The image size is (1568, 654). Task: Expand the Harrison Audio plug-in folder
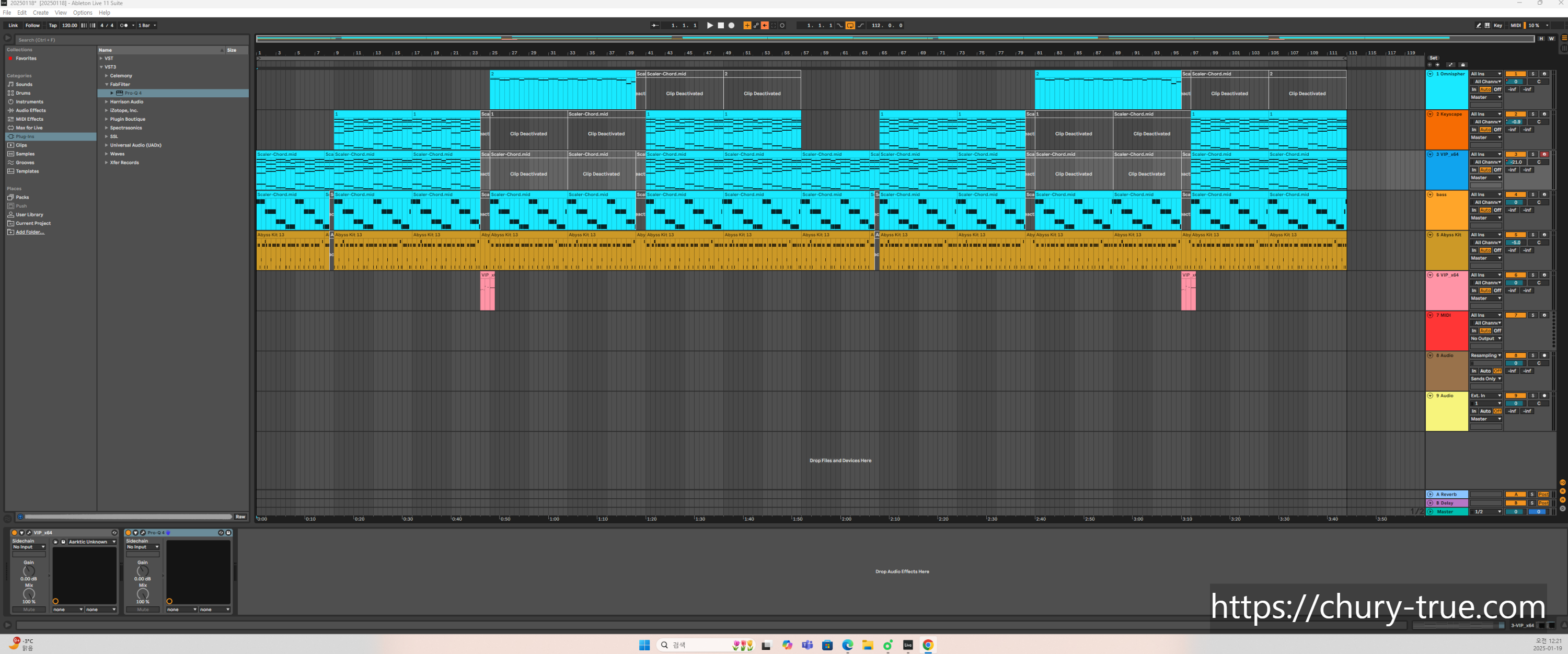107,102
